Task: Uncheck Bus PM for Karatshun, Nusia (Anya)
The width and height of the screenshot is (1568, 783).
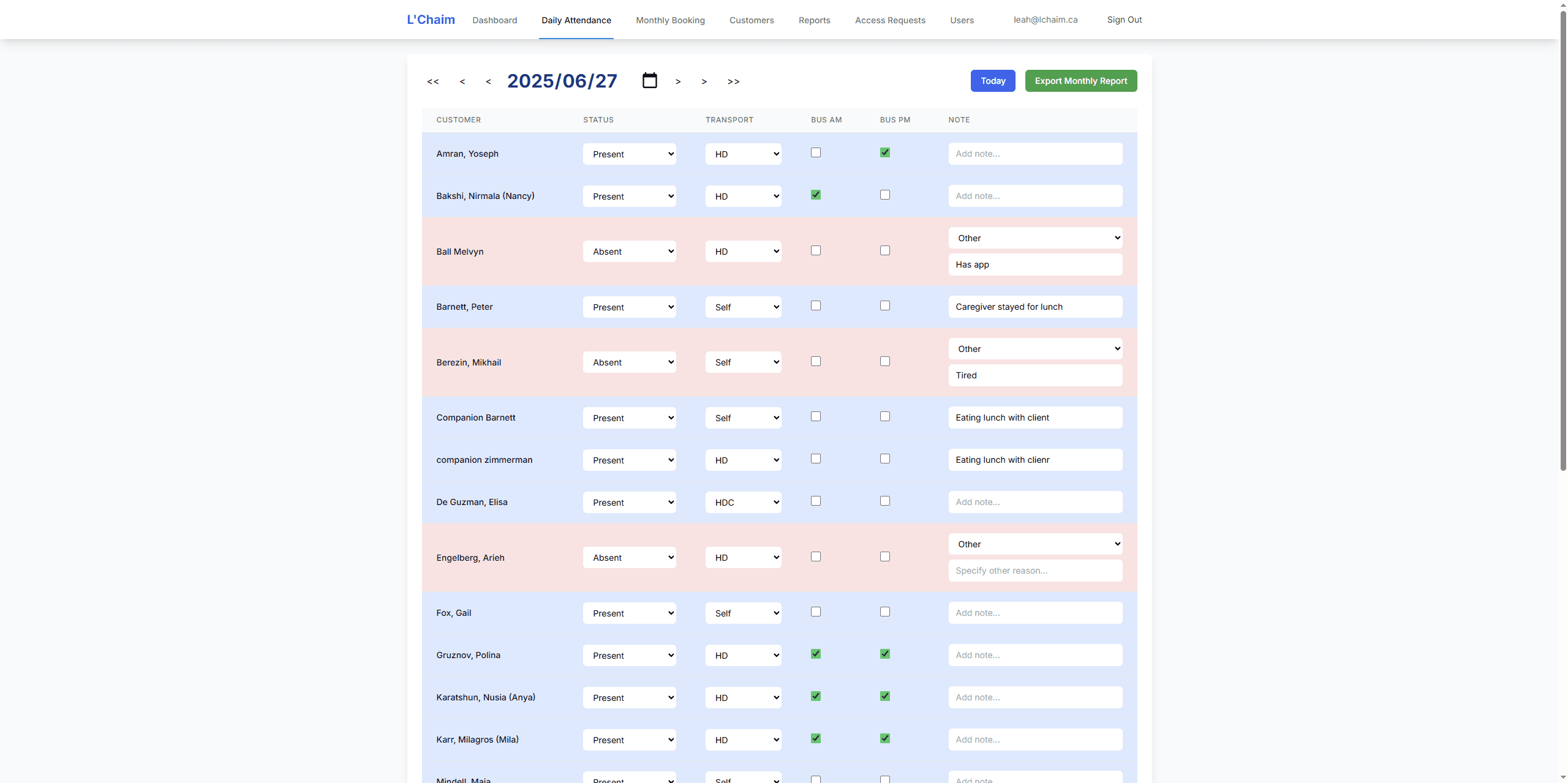Action: pos(885,696)
